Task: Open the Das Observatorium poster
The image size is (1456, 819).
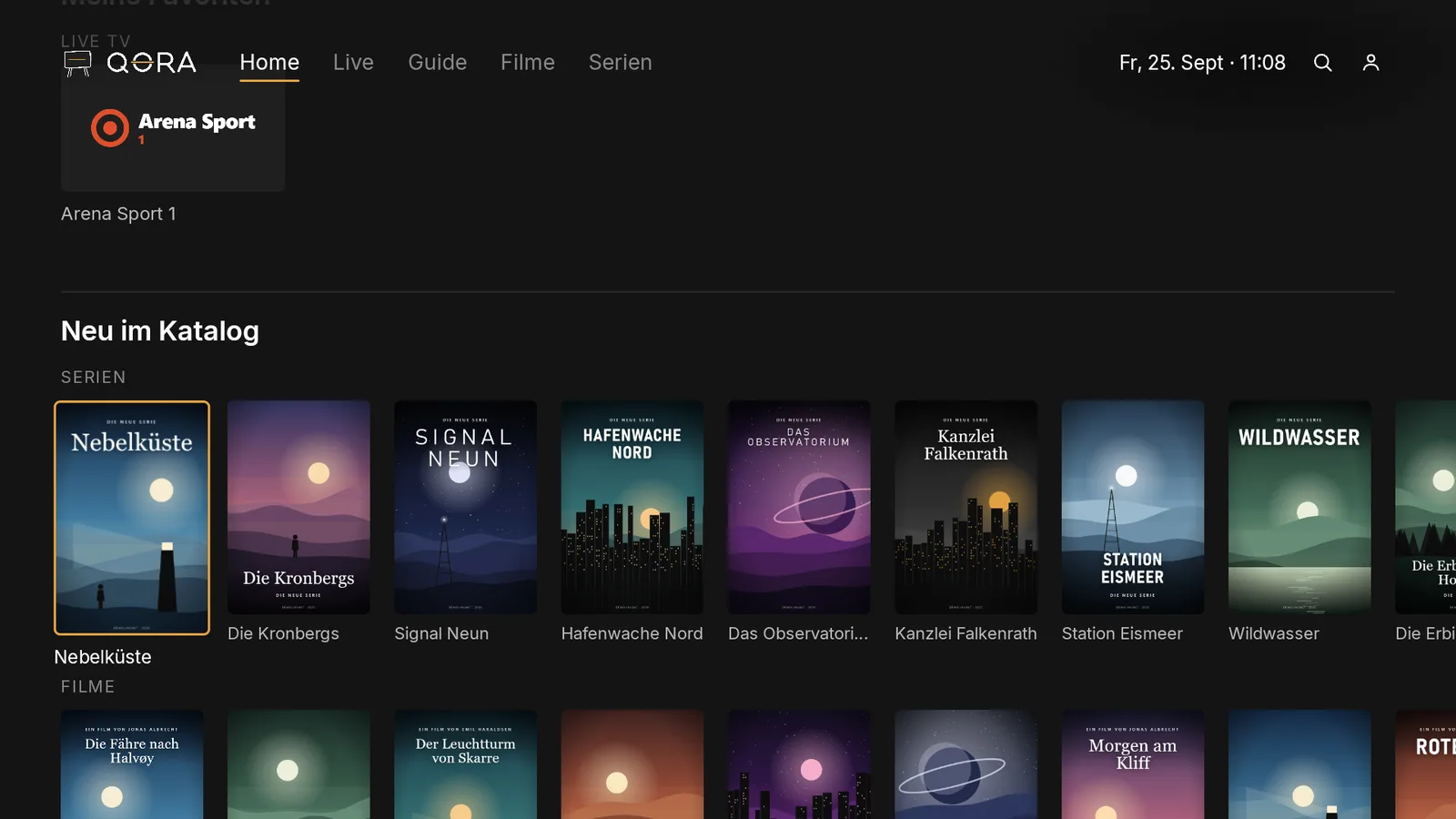Action: pyautogui.click(x=799, y=507)
